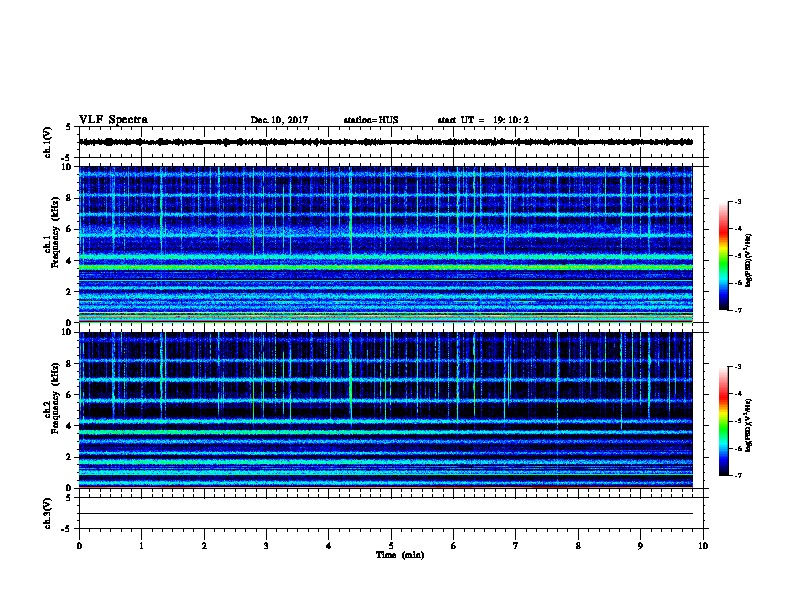The width and height of the screenshot is (792, 612).
Task: Click the "ch.1(V)" axis label
Action: coord(48,142)
